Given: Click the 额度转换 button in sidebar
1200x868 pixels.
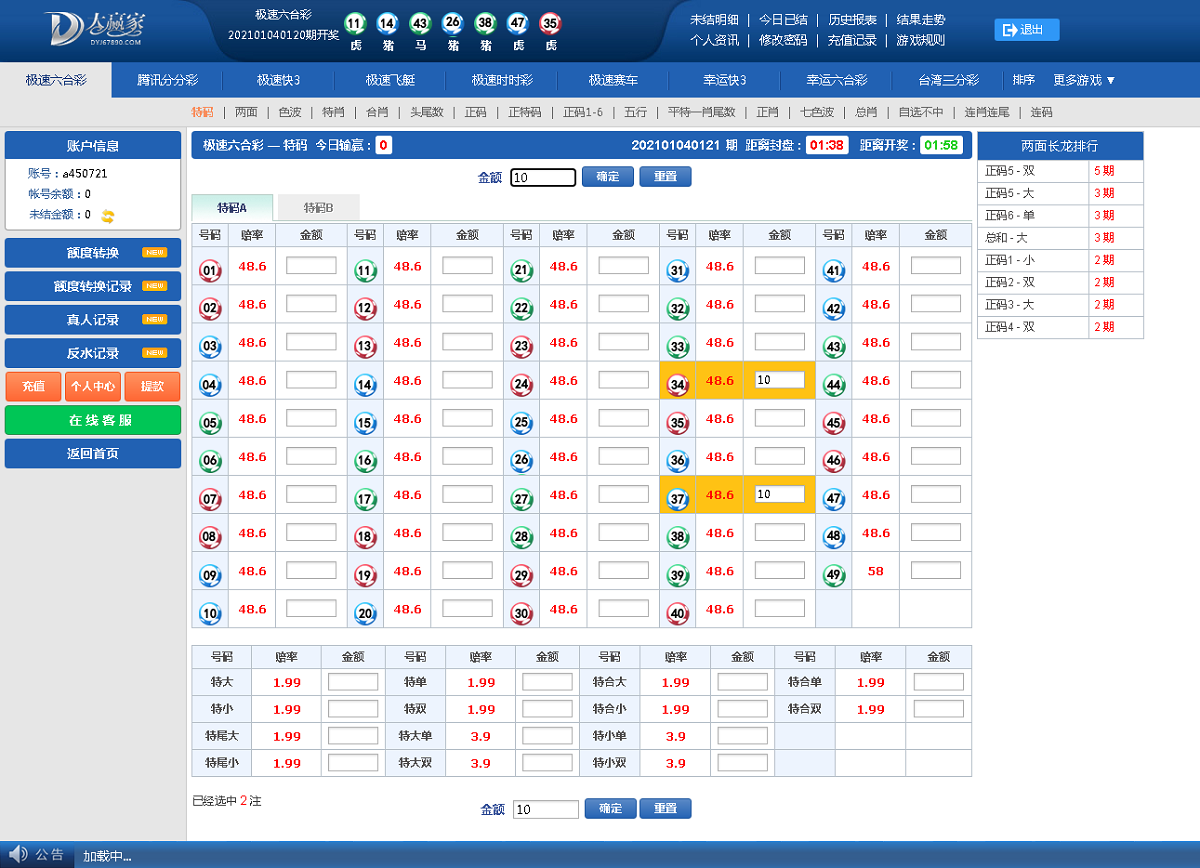Looking at the screenshot, I should coord(93,253).
